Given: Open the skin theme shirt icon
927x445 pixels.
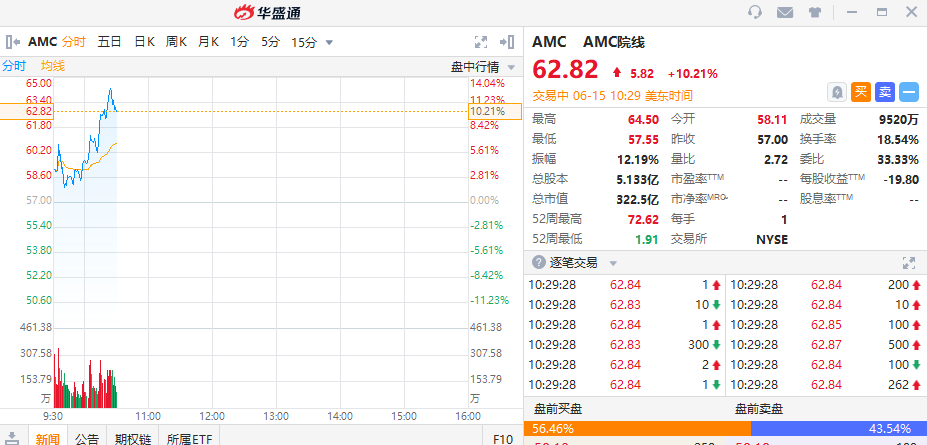Looking at the screenshot, I should pos(815,12).
